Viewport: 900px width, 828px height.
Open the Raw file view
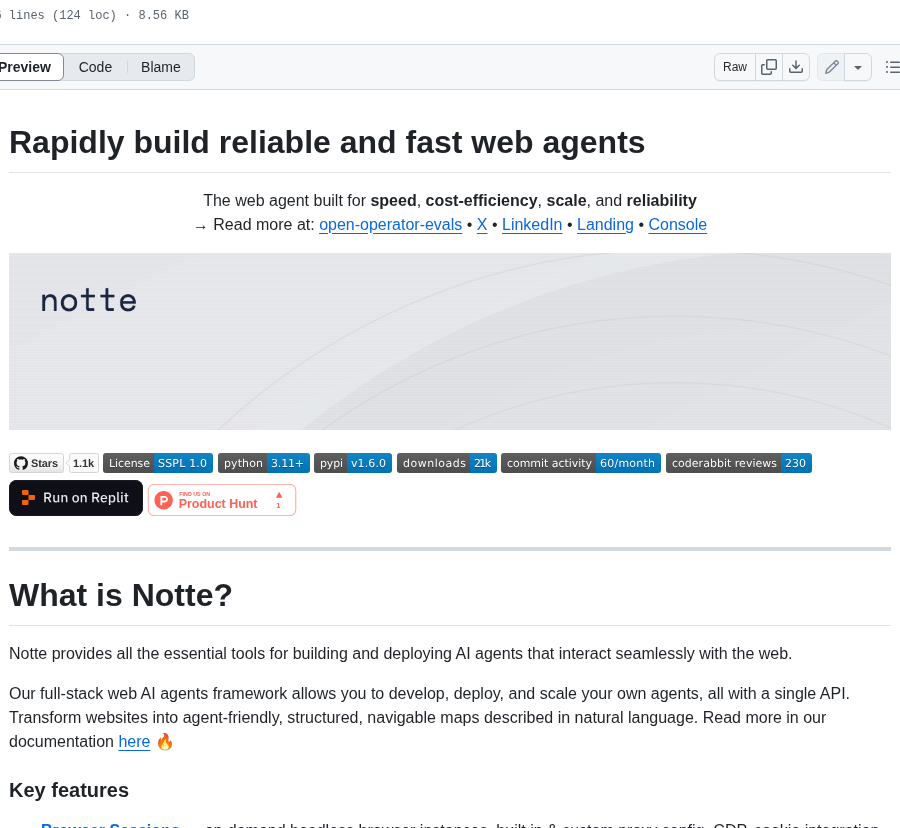(x=734, y=66)
